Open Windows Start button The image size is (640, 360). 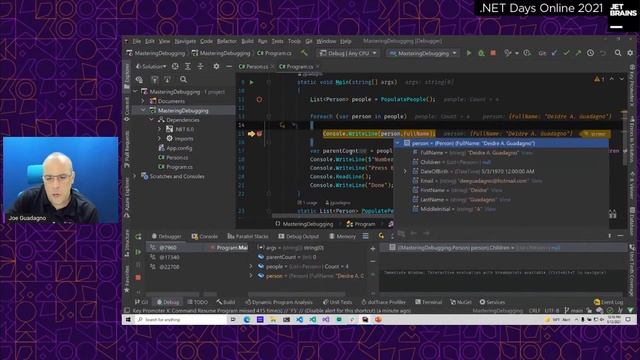(128, 320)
